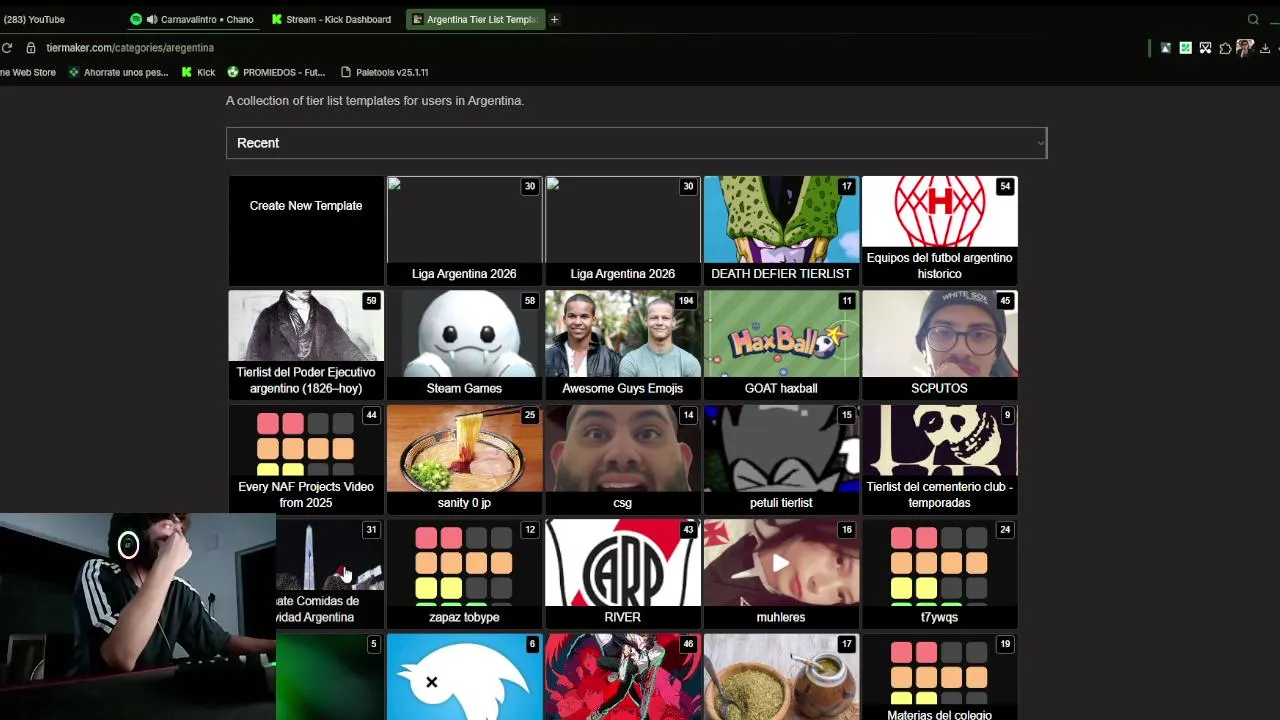
Task: Open the zapaz tobype template
Action: pyautogui.click(x=464, y=574)
